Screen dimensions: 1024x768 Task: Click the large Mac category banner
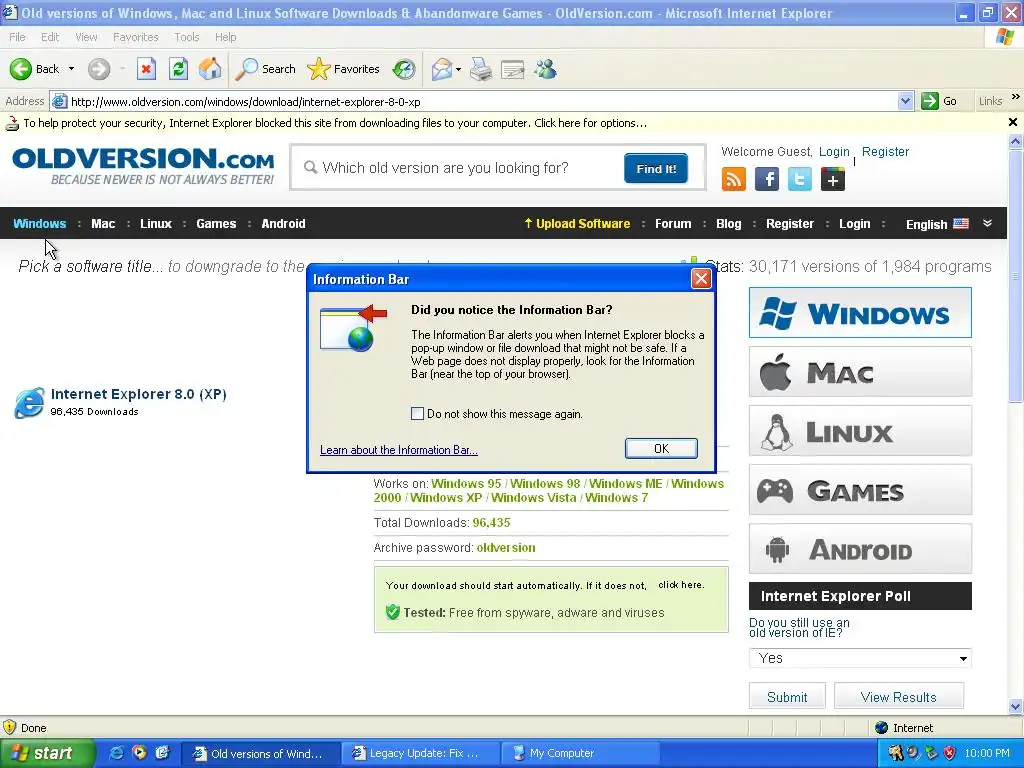860,372
